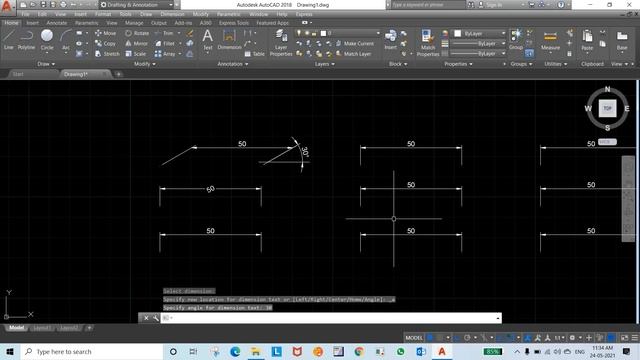Viewport: 640px width, 360px height.
Task: Open the Manage ribbon tab
Action: coord(134,23)
